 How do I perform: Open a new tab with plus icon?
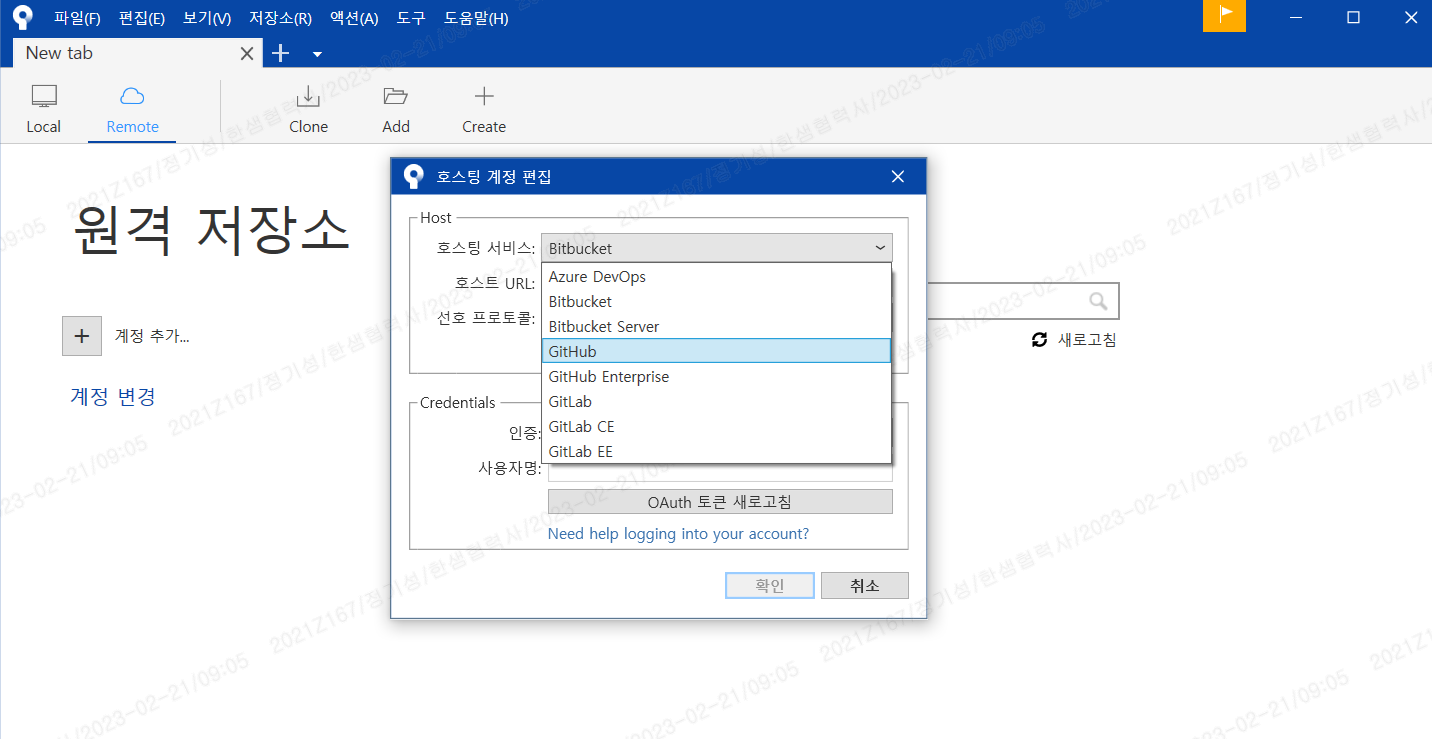(281, 53)
